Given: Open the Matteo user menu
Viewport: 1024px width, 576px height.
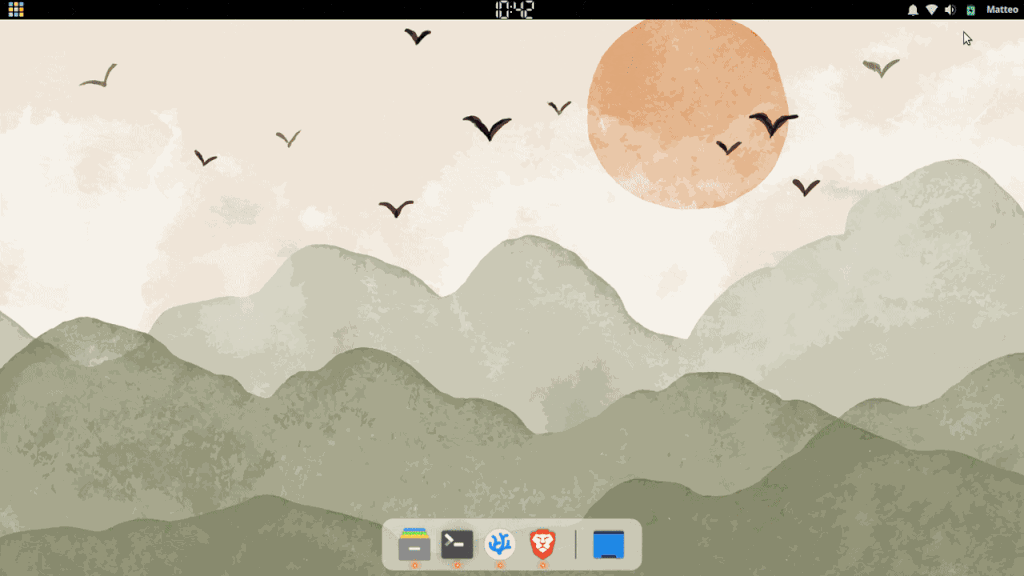Looking at the screenshot, I should [x=1002, y=9].
